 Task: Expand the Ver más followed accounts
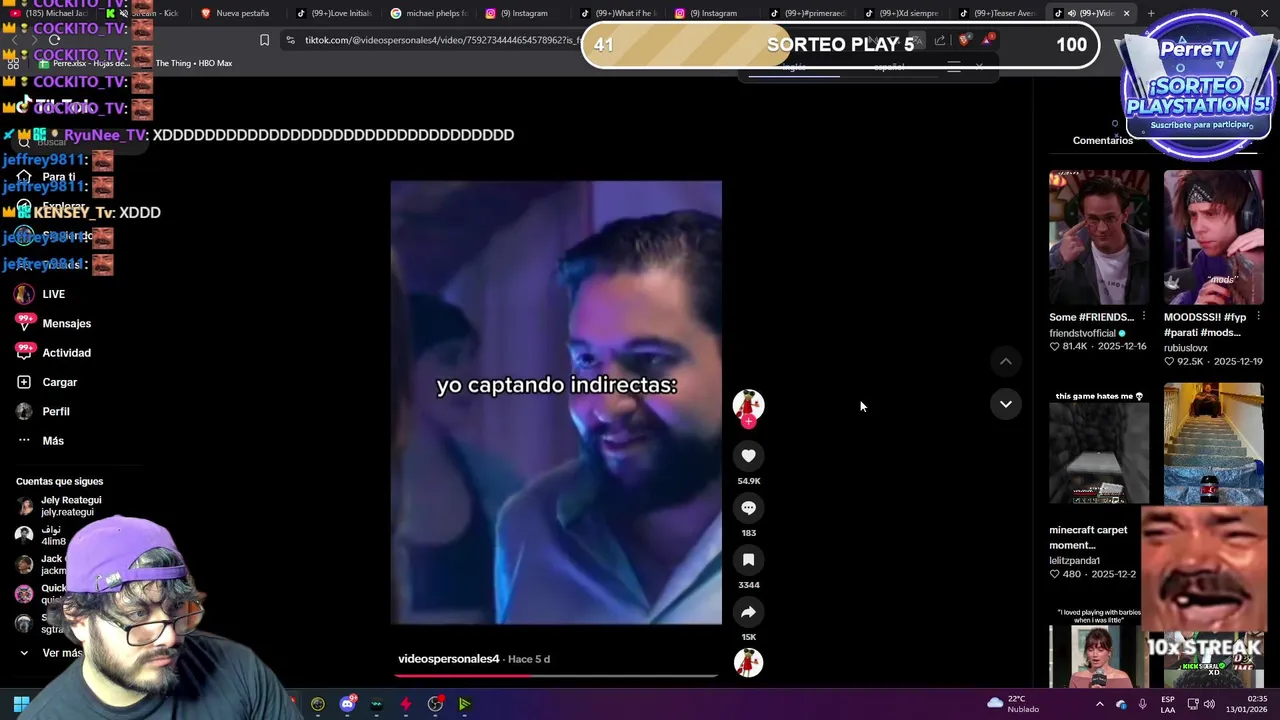click(x=62, y=653)
